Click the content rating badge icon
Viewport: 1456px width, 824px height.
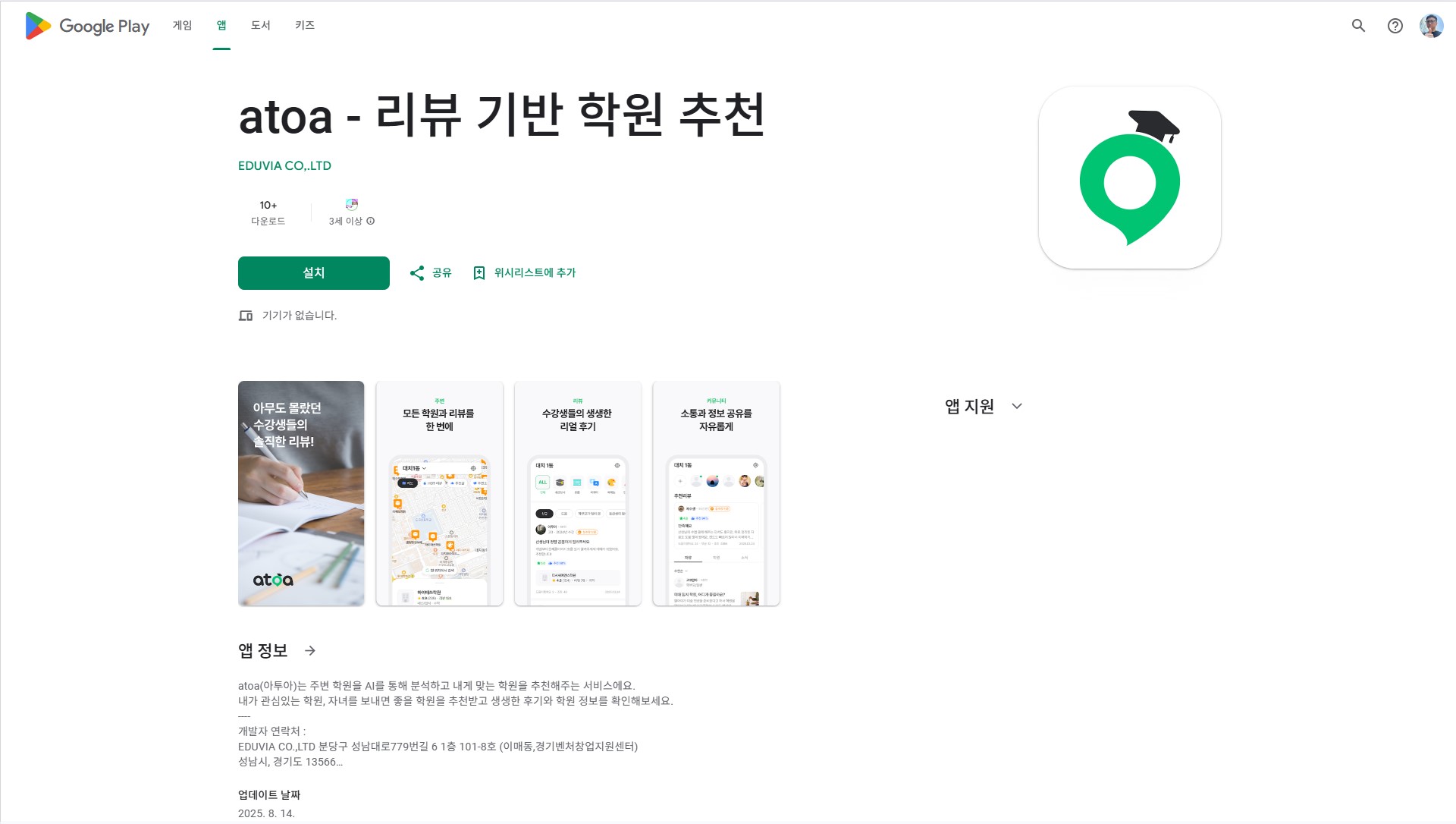coord(352,205)
